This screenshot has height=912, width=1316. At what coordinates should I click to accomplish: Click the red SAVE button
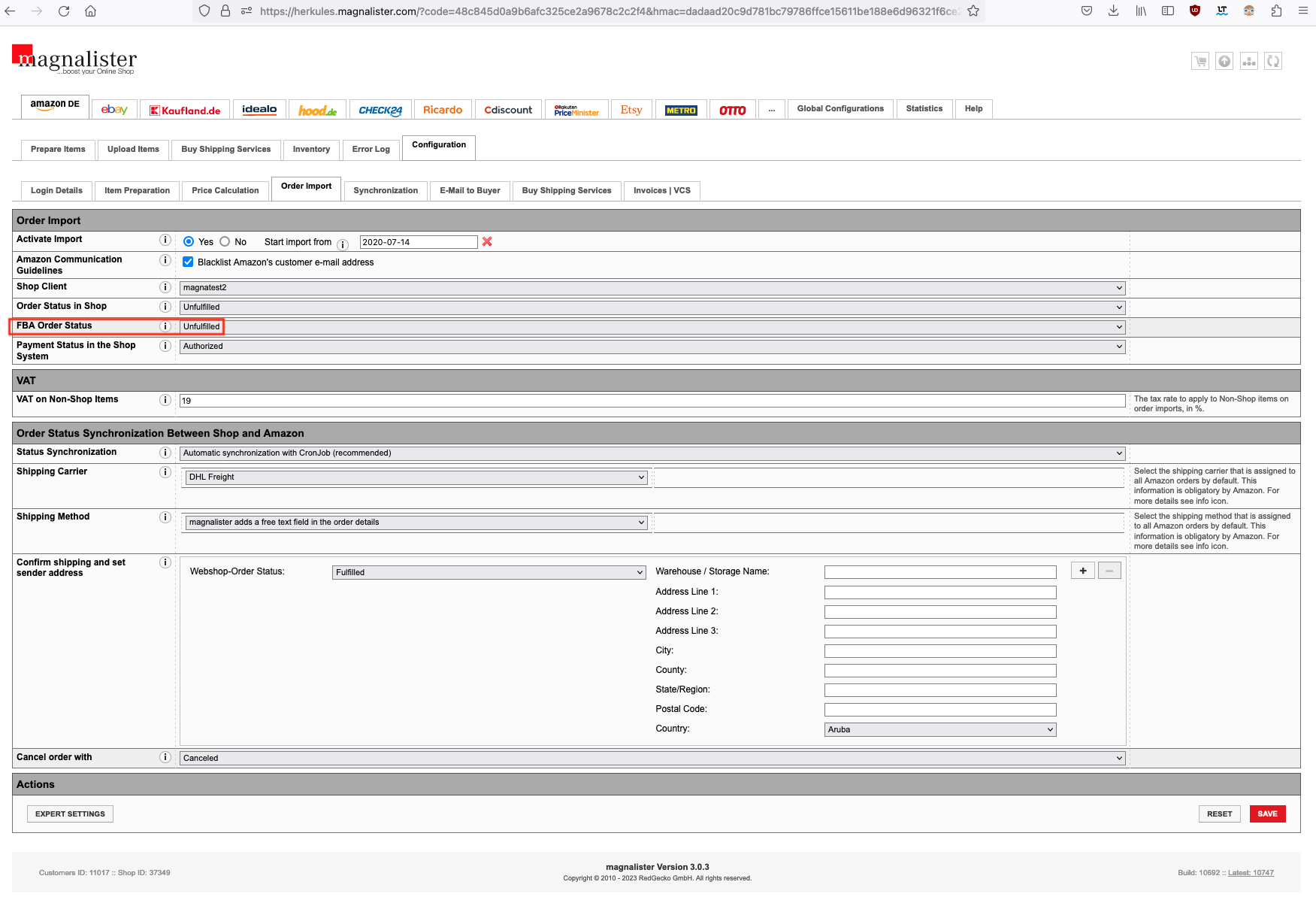point(1267,814)
